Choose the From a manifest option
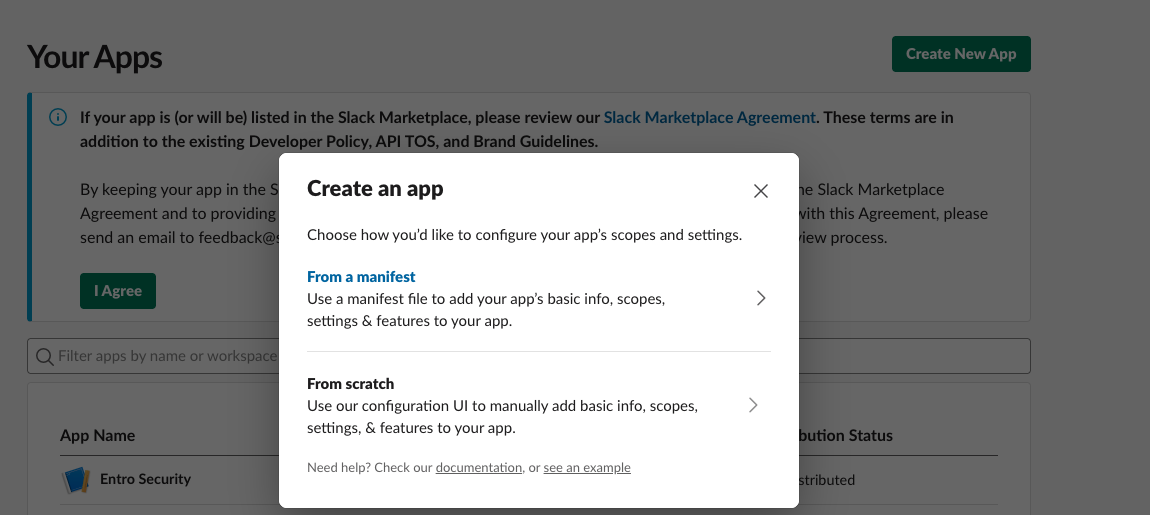This screenshot has width=1150, height=515. tap(538, 299)
